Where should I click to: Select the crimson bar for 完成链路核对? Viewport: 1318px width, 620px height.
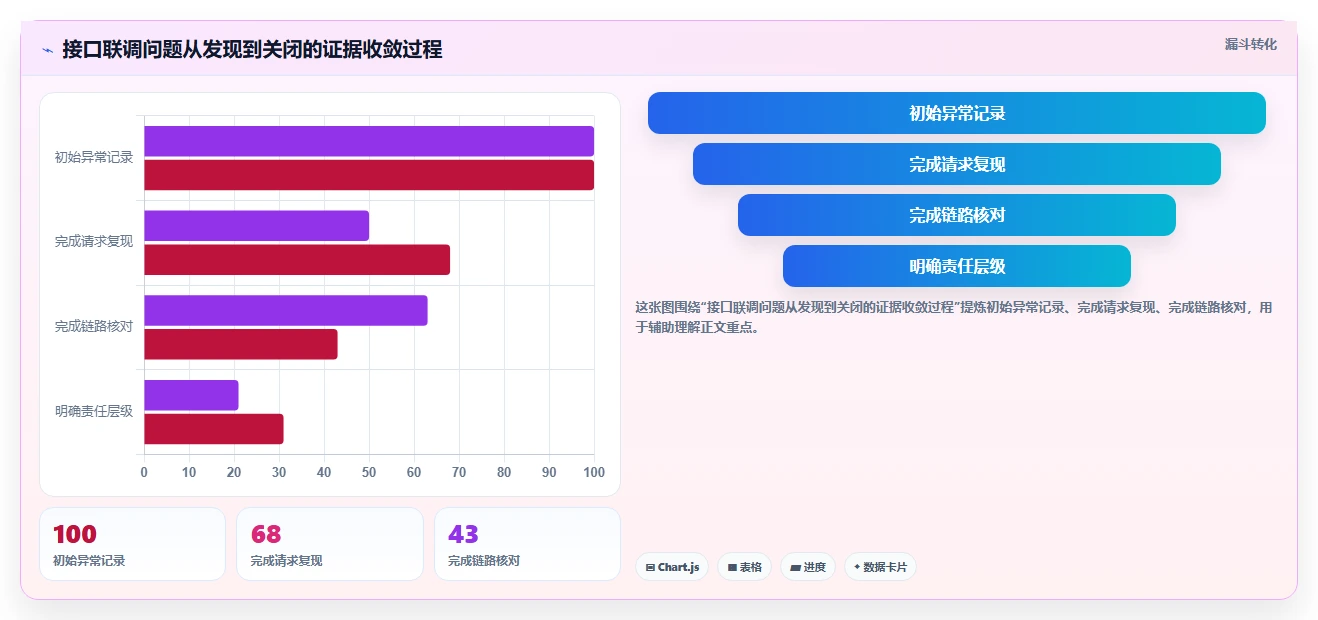coord(241,344)
